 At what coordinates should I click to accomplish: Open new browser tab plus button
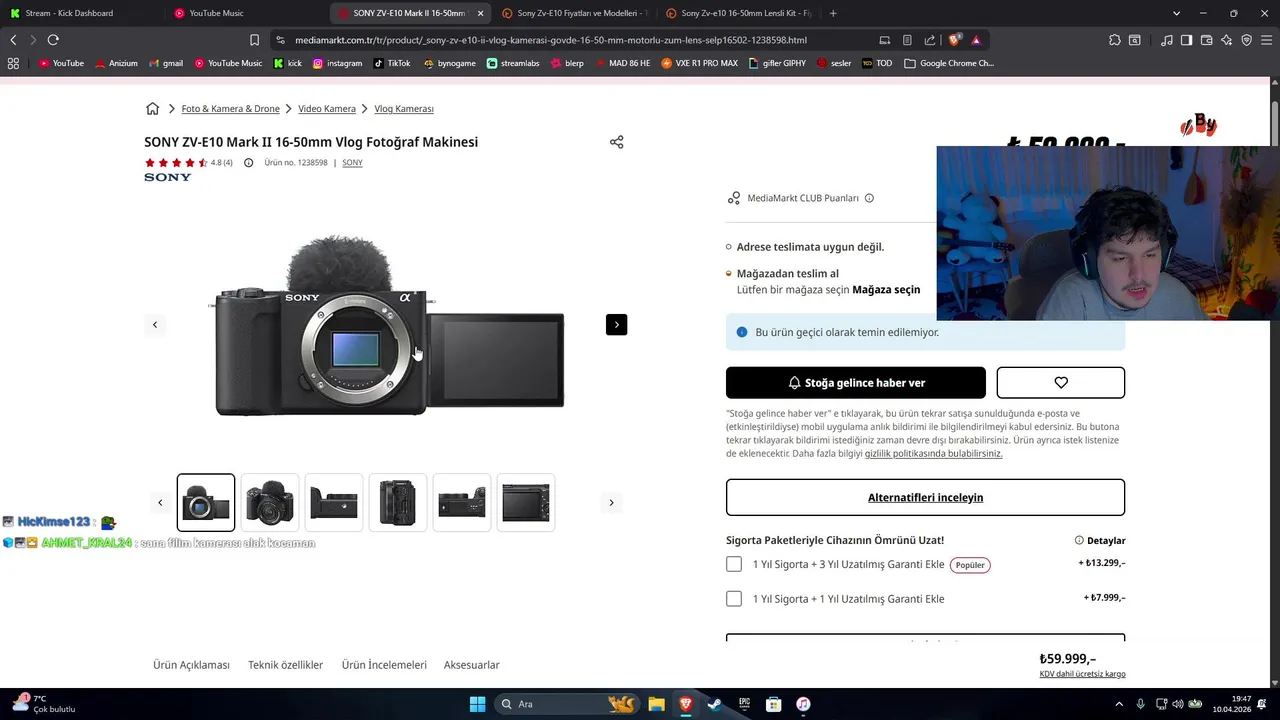click(x=833, y=13)
